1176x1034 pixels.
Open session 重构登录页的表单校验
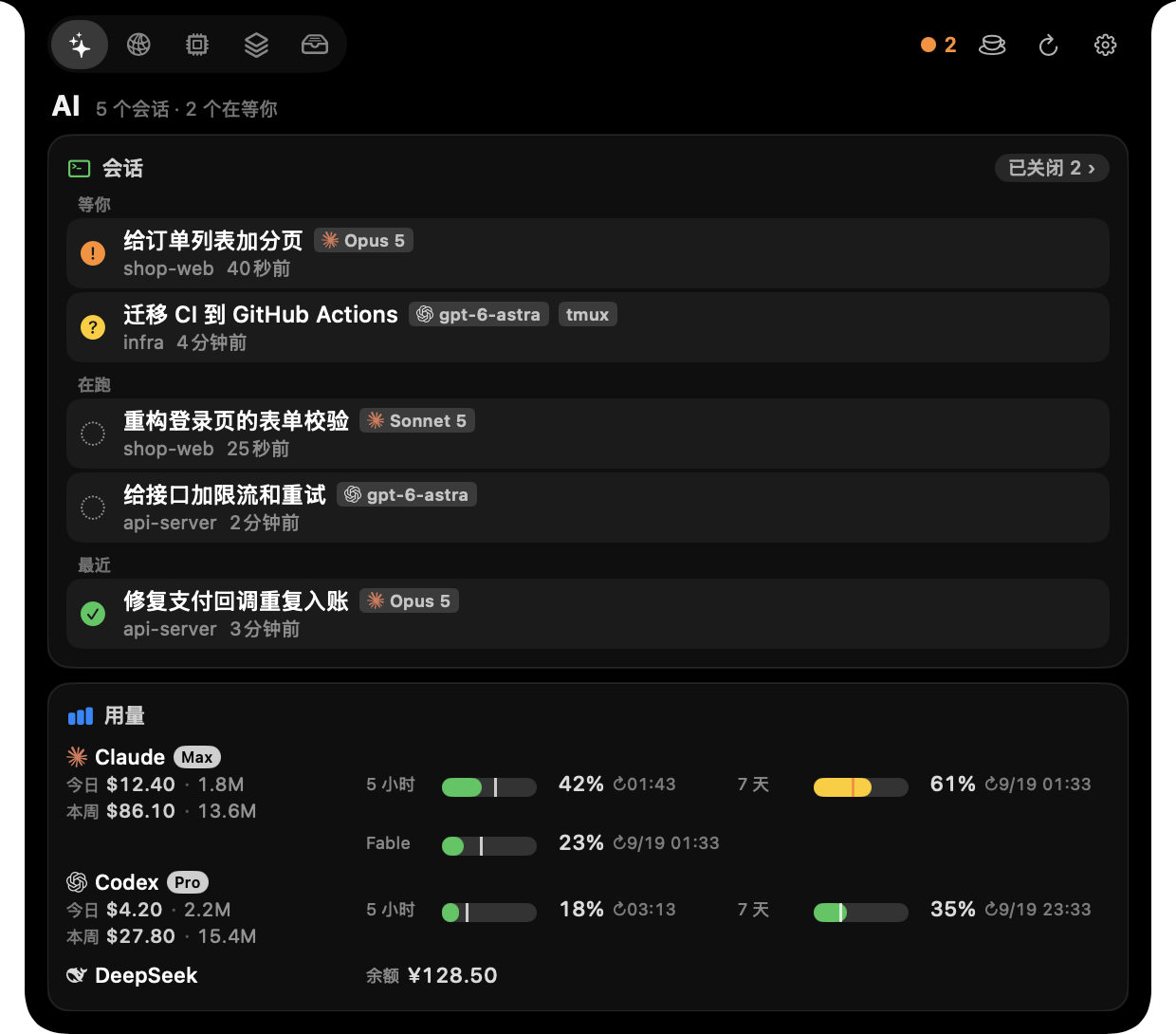tap(588, 434)
